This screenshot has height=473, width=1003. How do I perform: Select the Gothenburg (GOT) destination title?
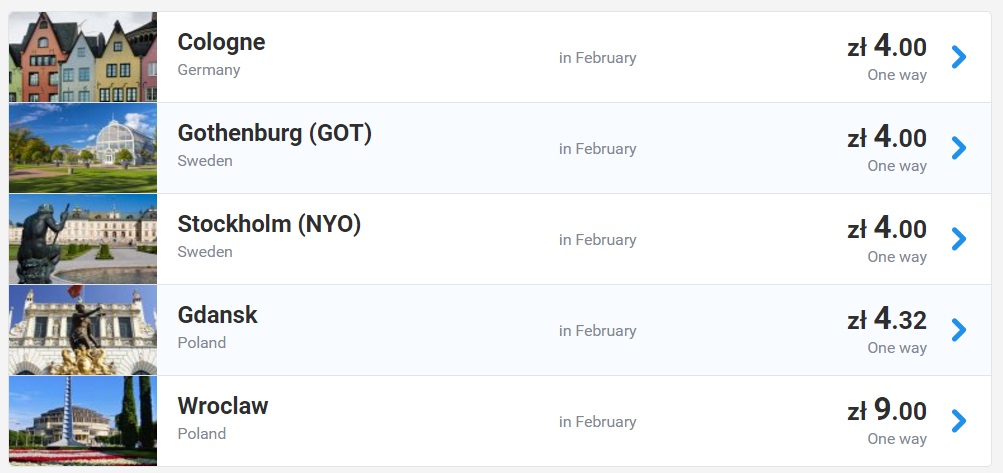274,133
